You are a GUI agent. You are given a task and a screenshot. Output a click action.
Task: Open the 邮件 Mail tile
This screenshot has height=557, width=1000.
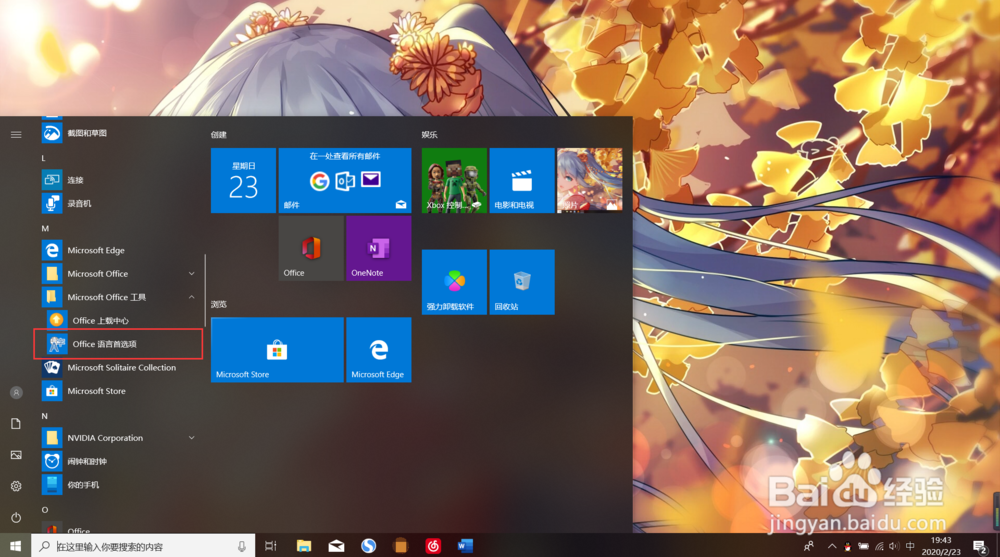(345, 181)
